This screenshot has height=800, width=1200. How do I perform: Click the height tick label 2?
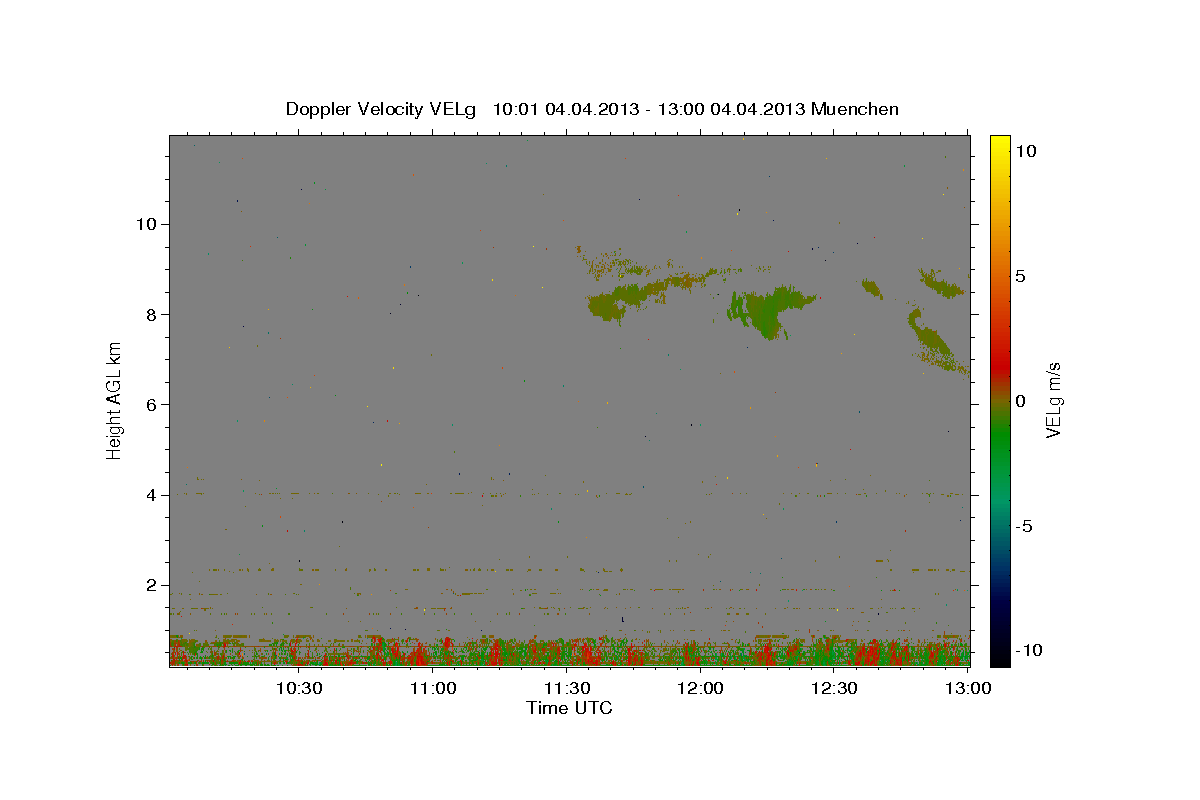153,585
